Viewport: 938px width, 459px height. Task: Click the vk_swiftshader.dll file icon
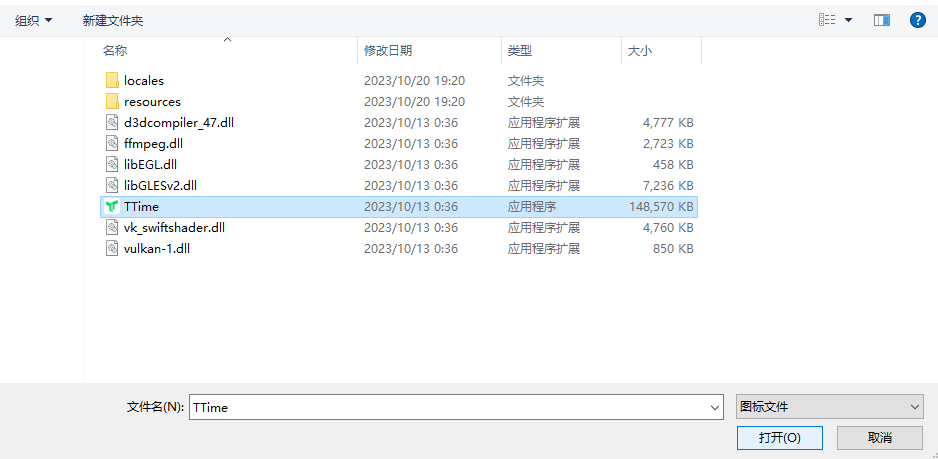112,227
